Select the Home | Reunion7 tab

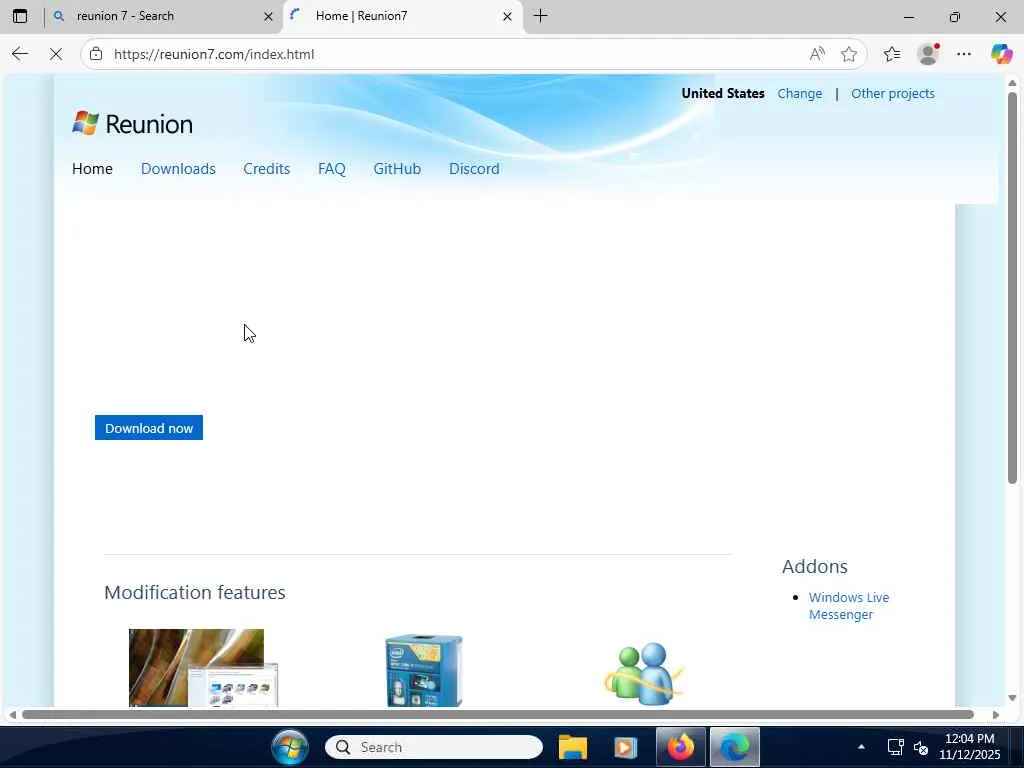click(x=402, y=16)
